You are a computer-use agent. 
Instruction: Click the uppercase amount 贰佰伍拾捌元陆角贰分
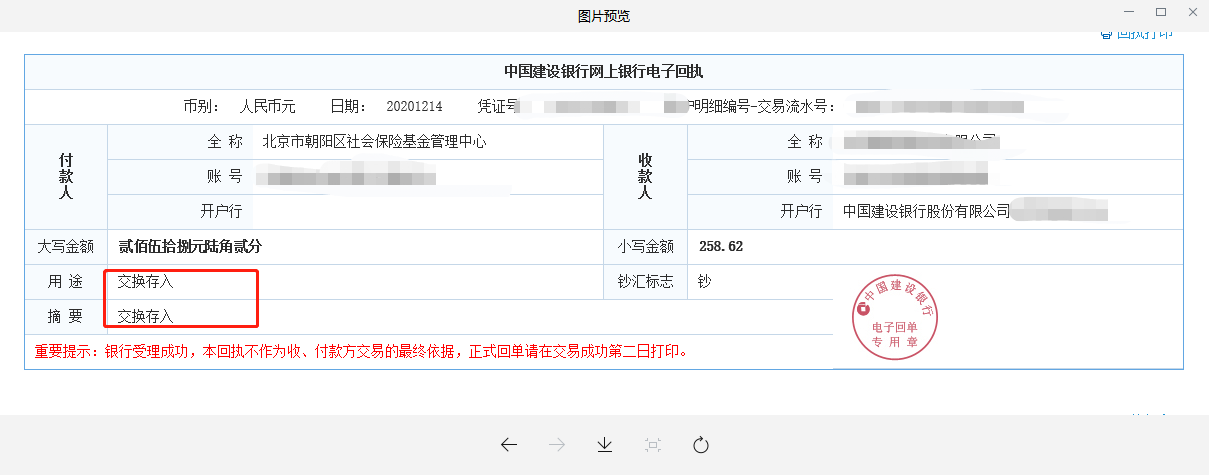(x=190, y=246)
